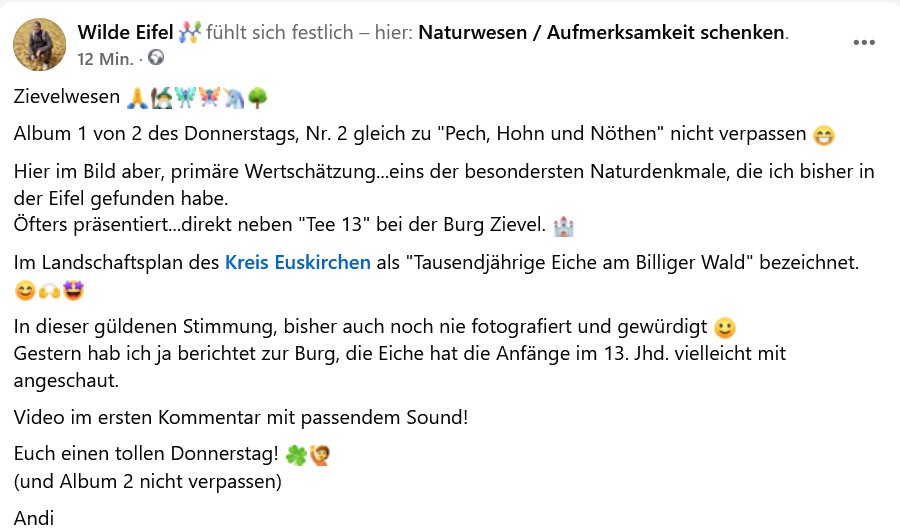
Task: Click the grinning emoji after "nicht verpassen"
Action: pyautogui.click(x=825, y=135)
